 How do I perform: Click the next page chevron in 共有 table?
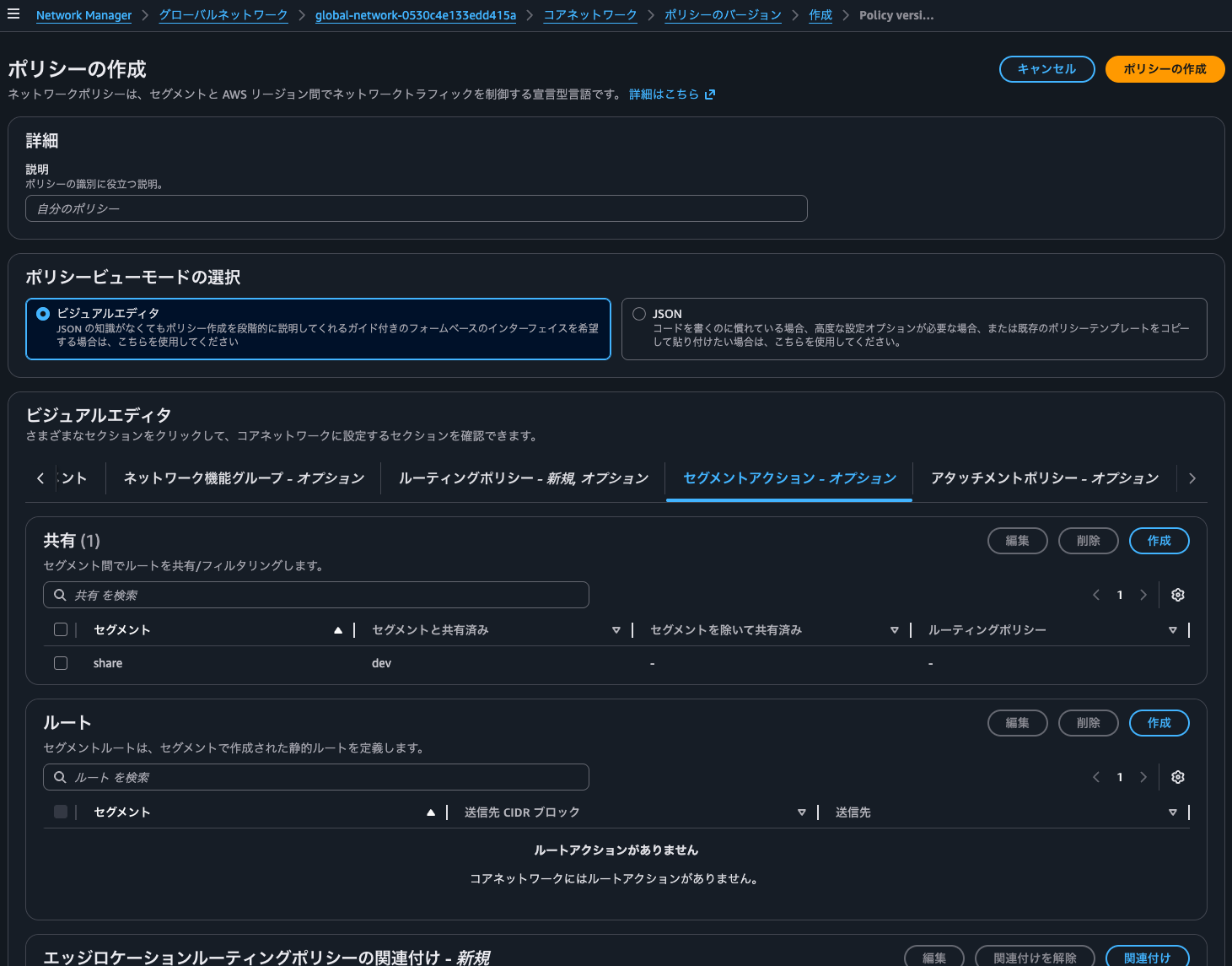coord(1143,594)
